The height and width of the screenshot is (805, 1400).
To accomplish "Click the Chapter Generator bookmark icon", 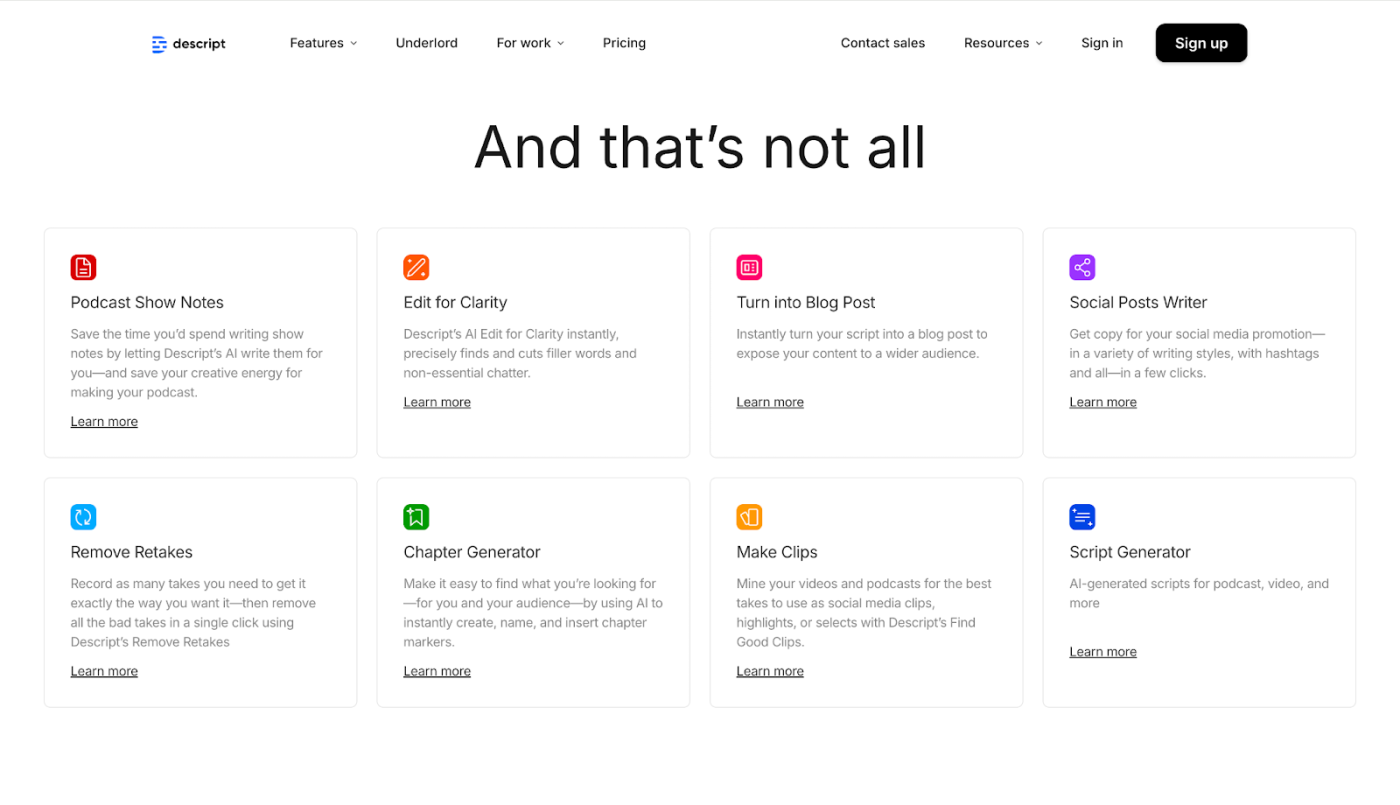I will 416,517.
